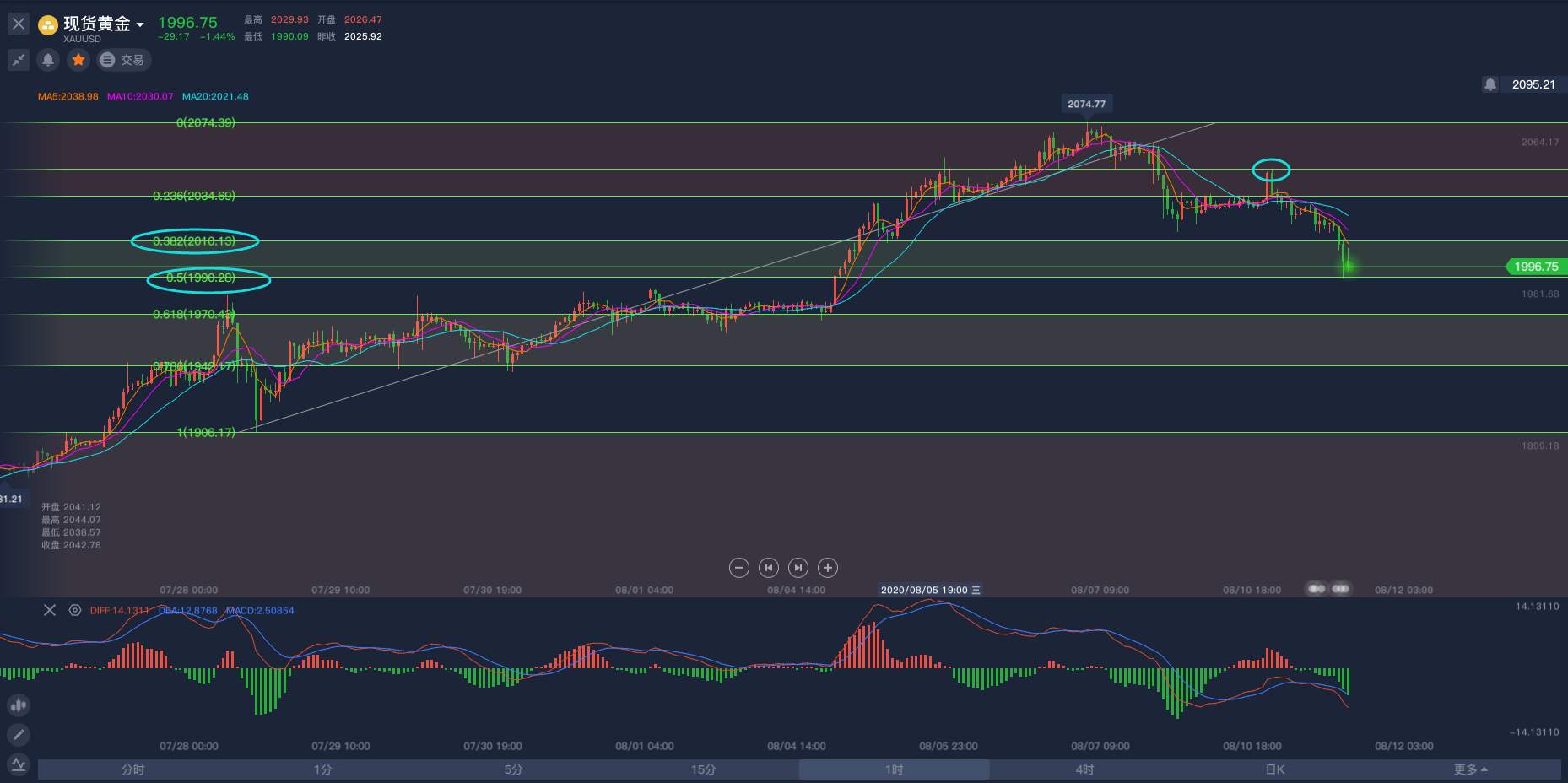This screenshot has width=1568, height=783.
Task: Open the candlestick chart type icon
Action: tap(18, 705)
